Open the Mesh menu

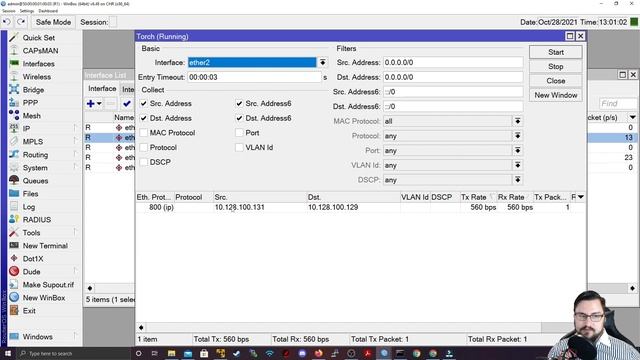pos(31,116)
